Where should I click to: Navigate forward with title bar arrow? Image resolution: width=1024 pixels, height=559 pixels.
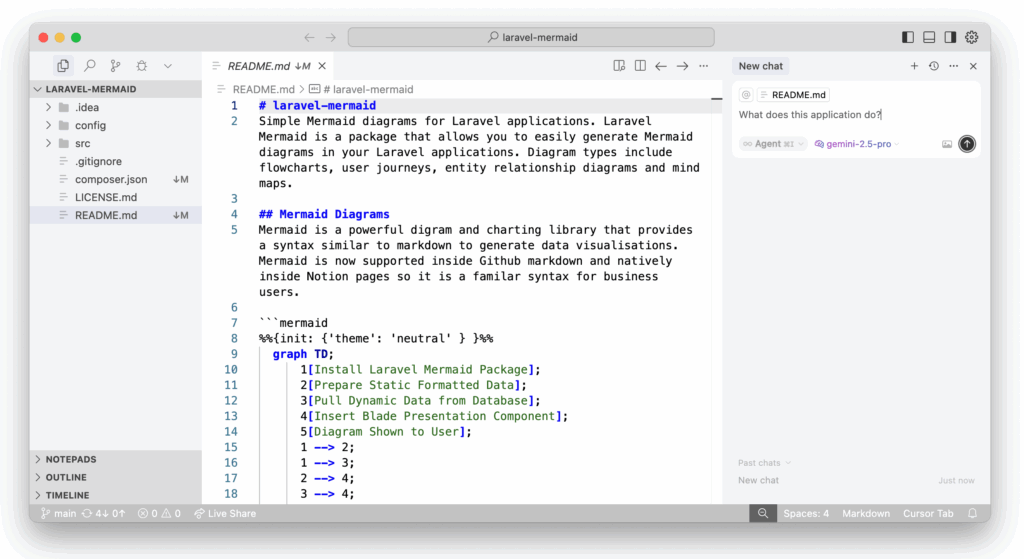pyautogui.click(x=330, y=38)
